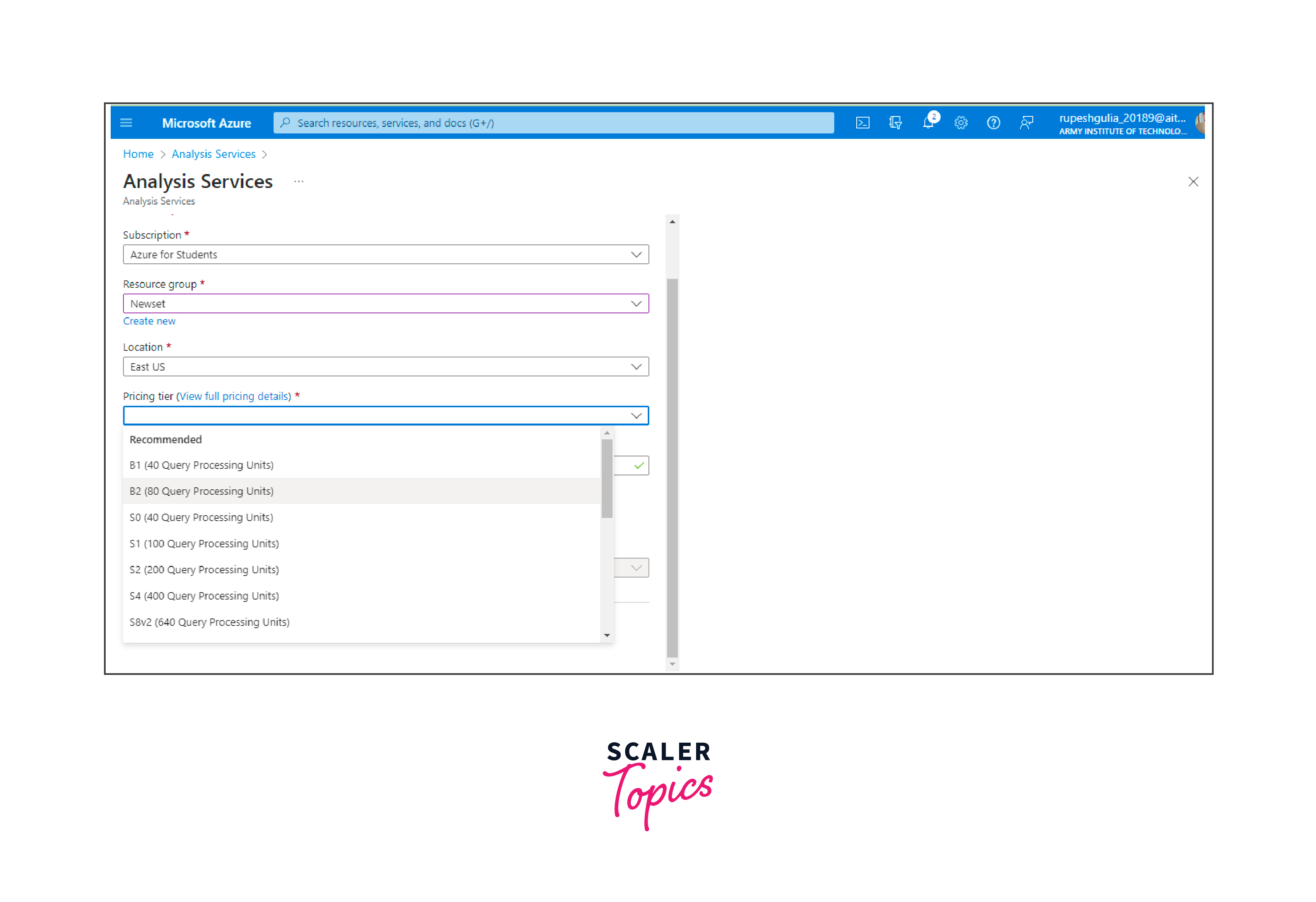
Task: Click the Feedback icon in the top bar
Action: click(x=1026, y=123)
